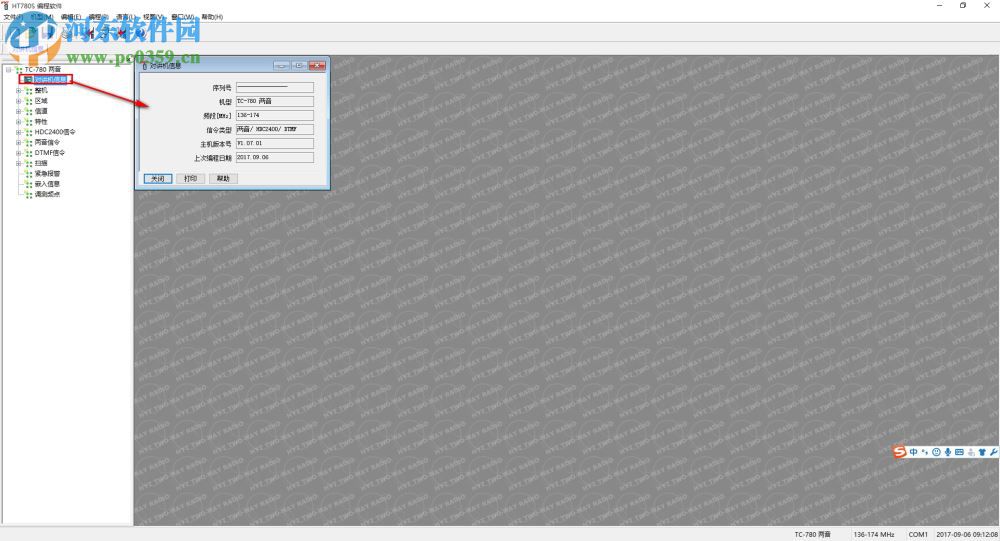Open the 编程 menu
Viewport: 1000px width, 541px height.
tap(98, 17)
